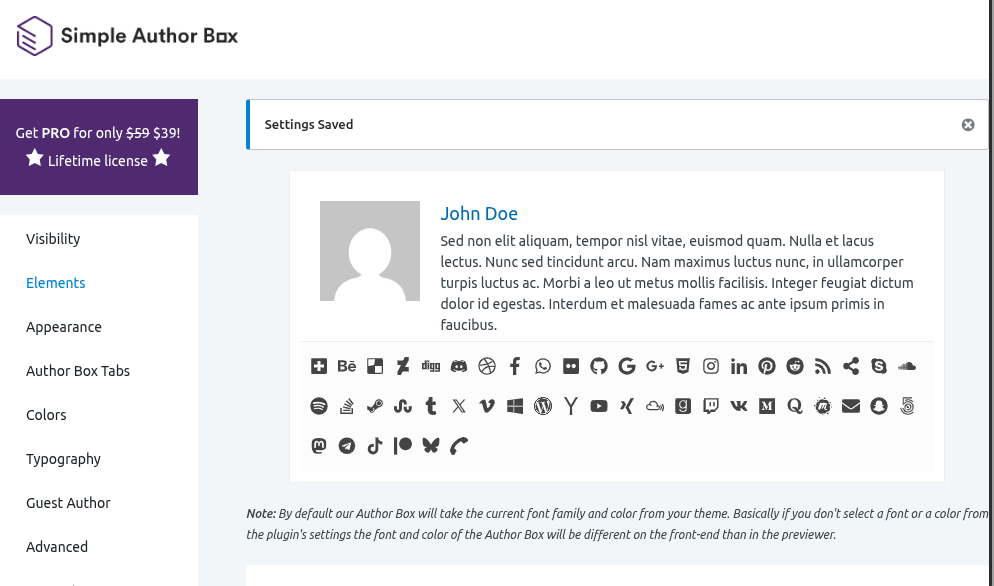This screenshot has height=586, width=994.
Task: Click the StumbleUpon social icon
Action: point(403,406)
